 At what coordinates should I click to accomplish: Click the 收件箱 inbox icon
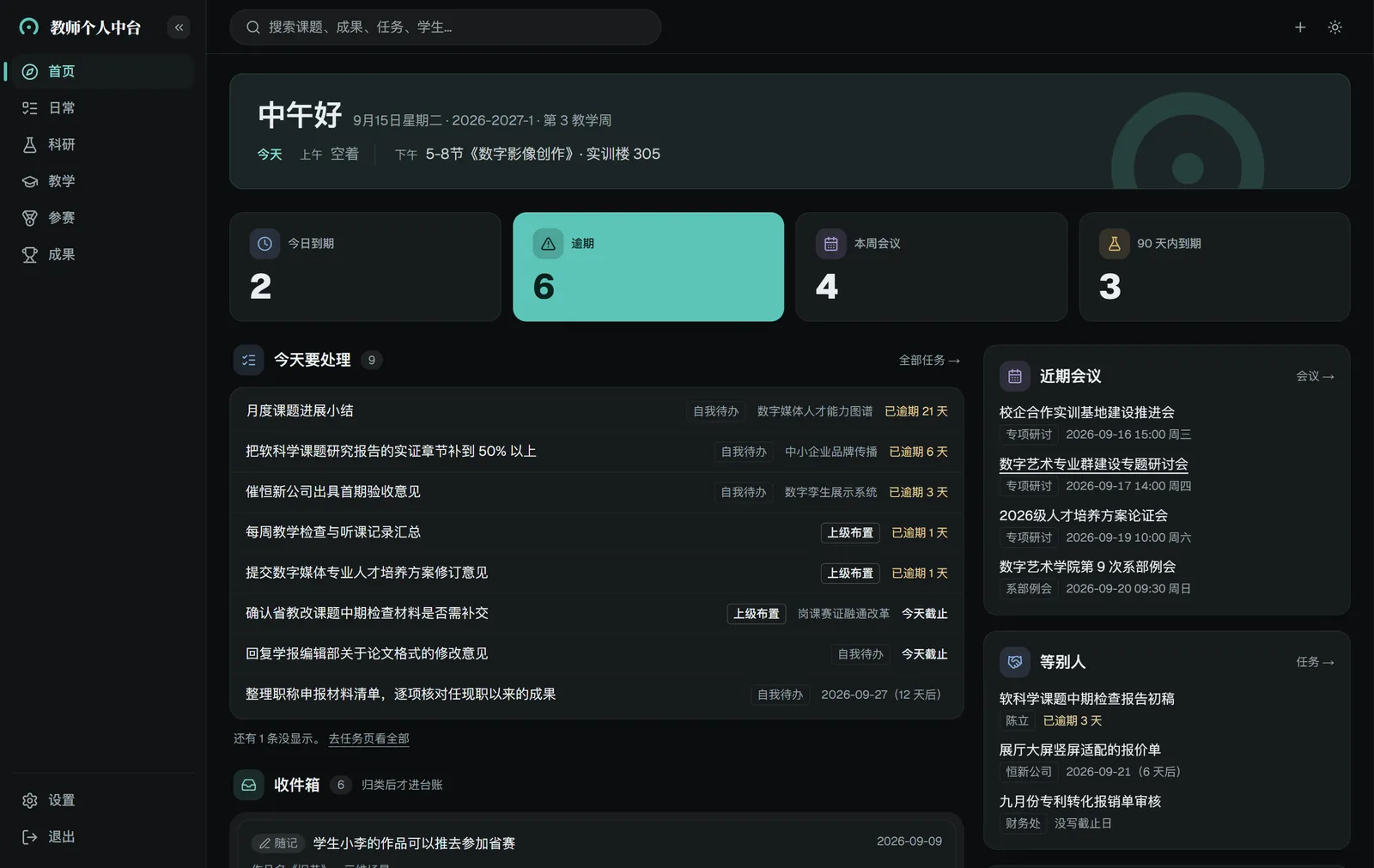(249, 785)
